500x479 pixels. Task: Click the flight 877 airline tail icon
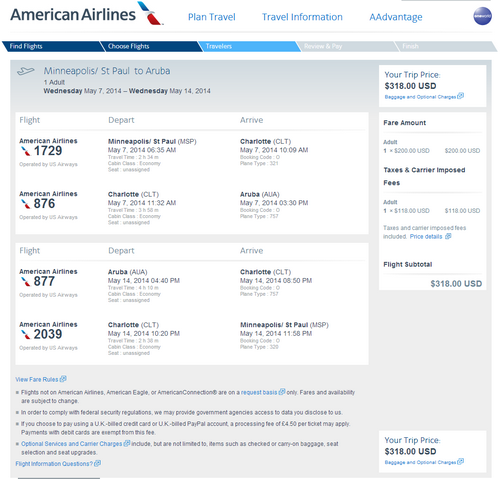click(x=25, y=282)
